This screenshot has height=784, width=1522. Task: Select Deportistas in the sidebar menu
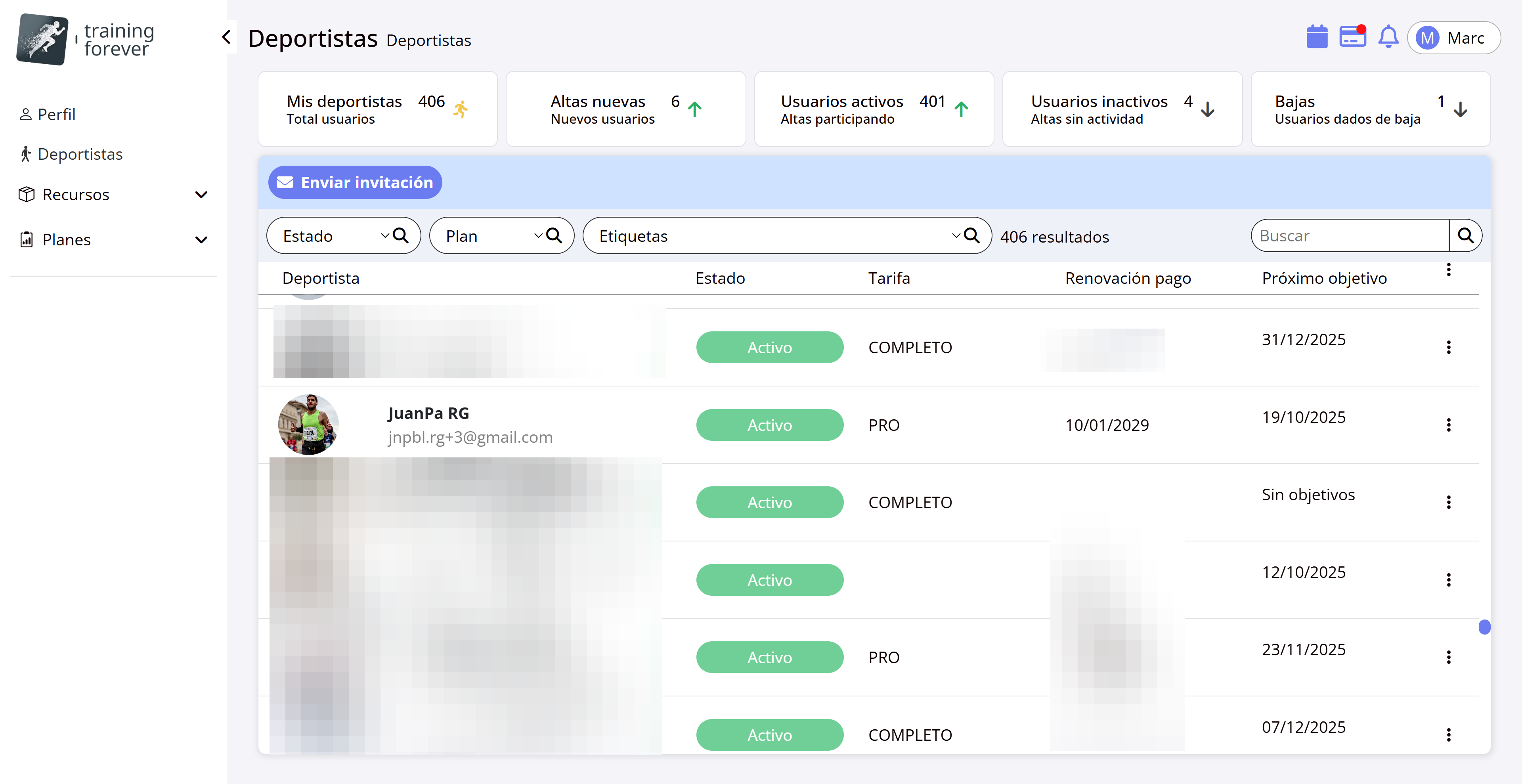point(80,154)
